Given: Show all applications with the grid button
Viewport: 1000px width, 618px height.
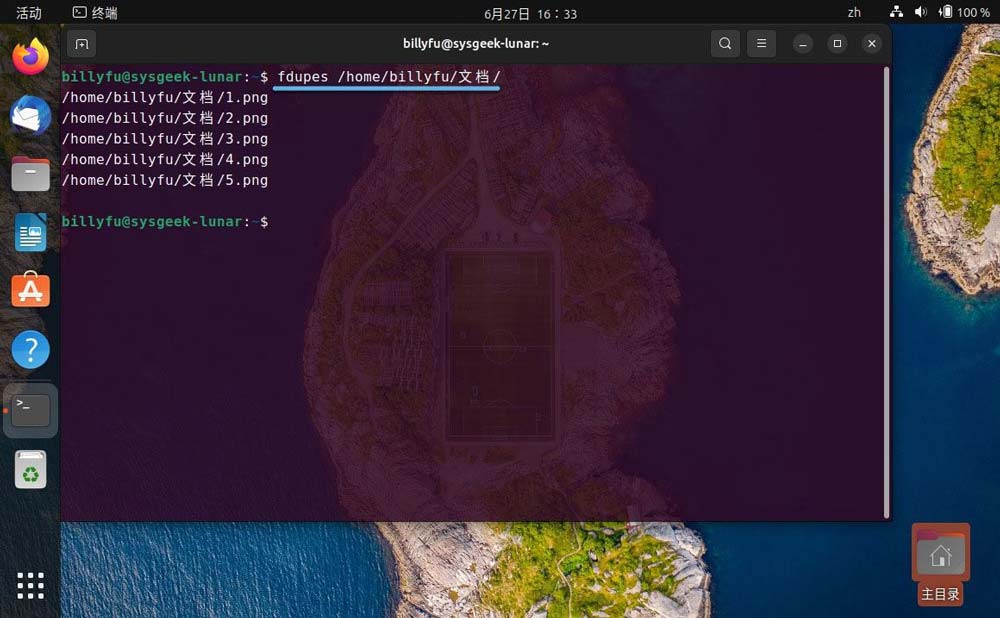Looking at the screenshot, I should click(30, 585).
